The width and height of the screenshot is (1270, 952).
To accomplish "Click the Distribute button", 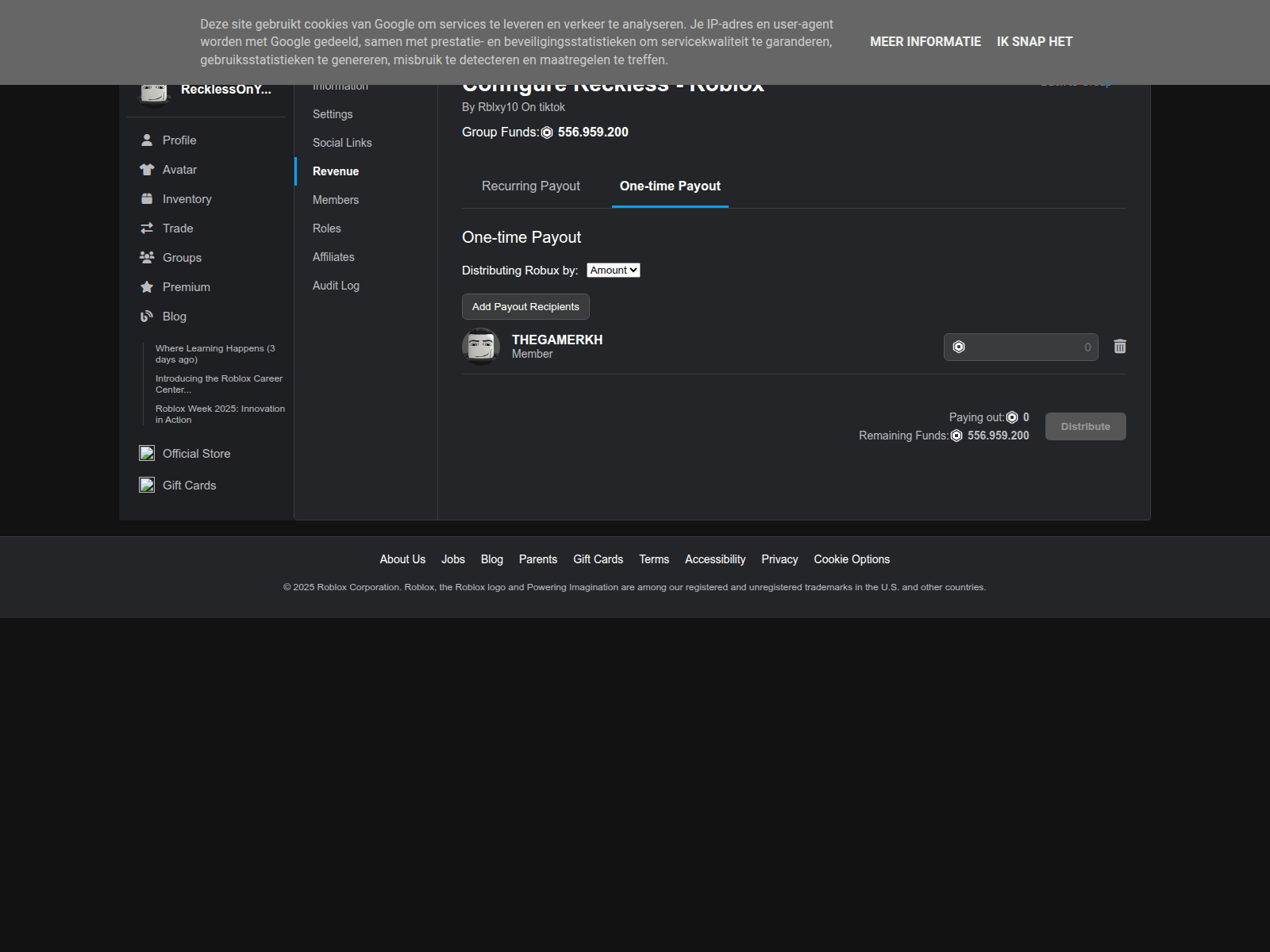I will coord(1085,427).
